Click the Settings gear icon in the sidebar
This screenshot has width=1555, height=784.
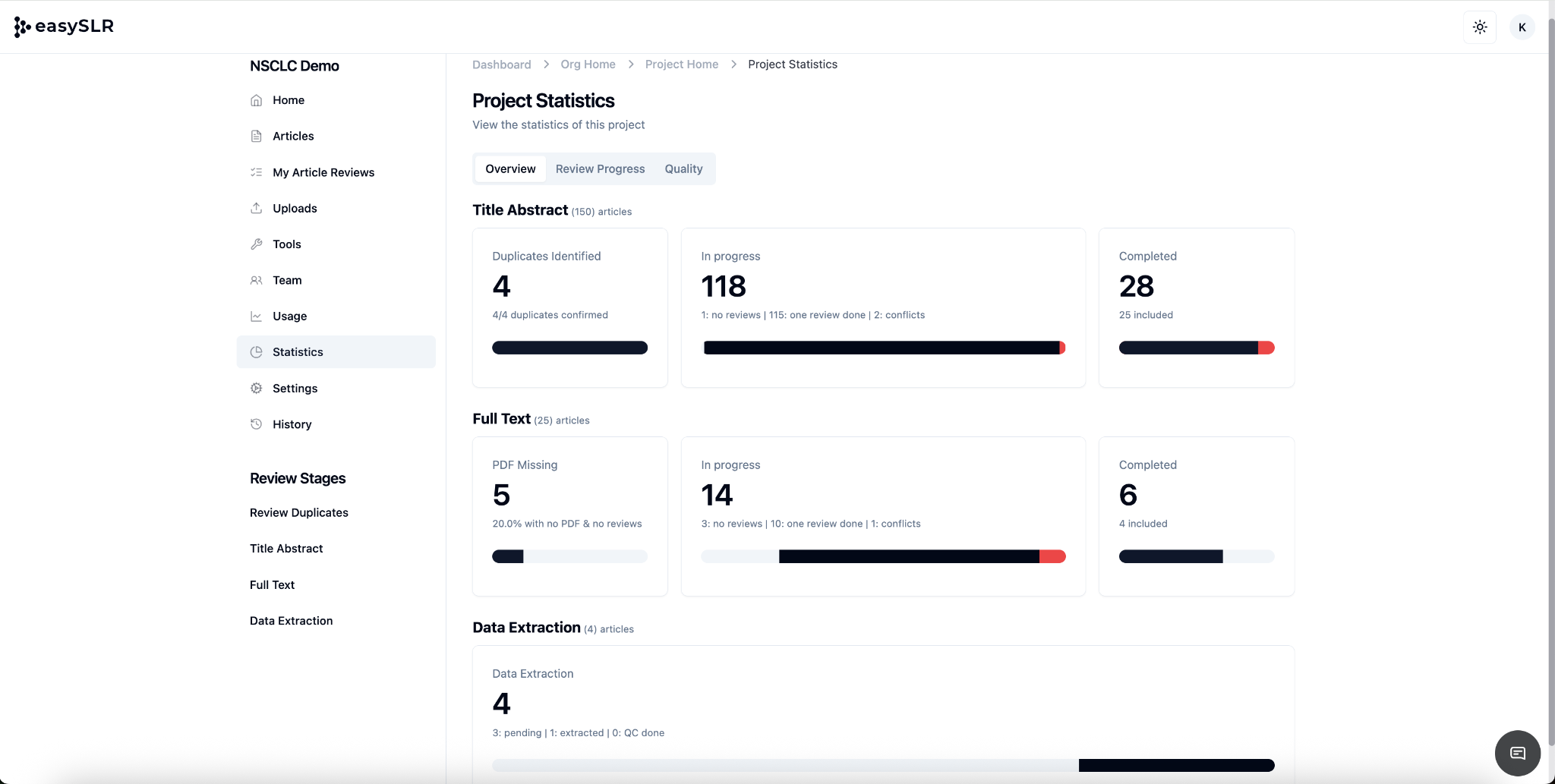click(257, 389)
